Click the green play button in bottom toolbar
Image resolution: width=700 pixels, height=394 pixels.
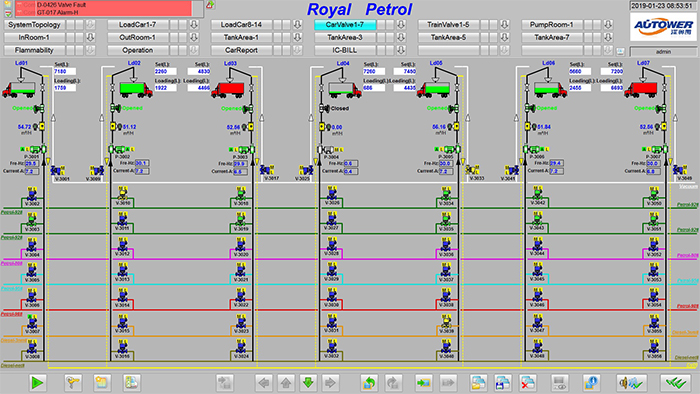tap(38, 382)
